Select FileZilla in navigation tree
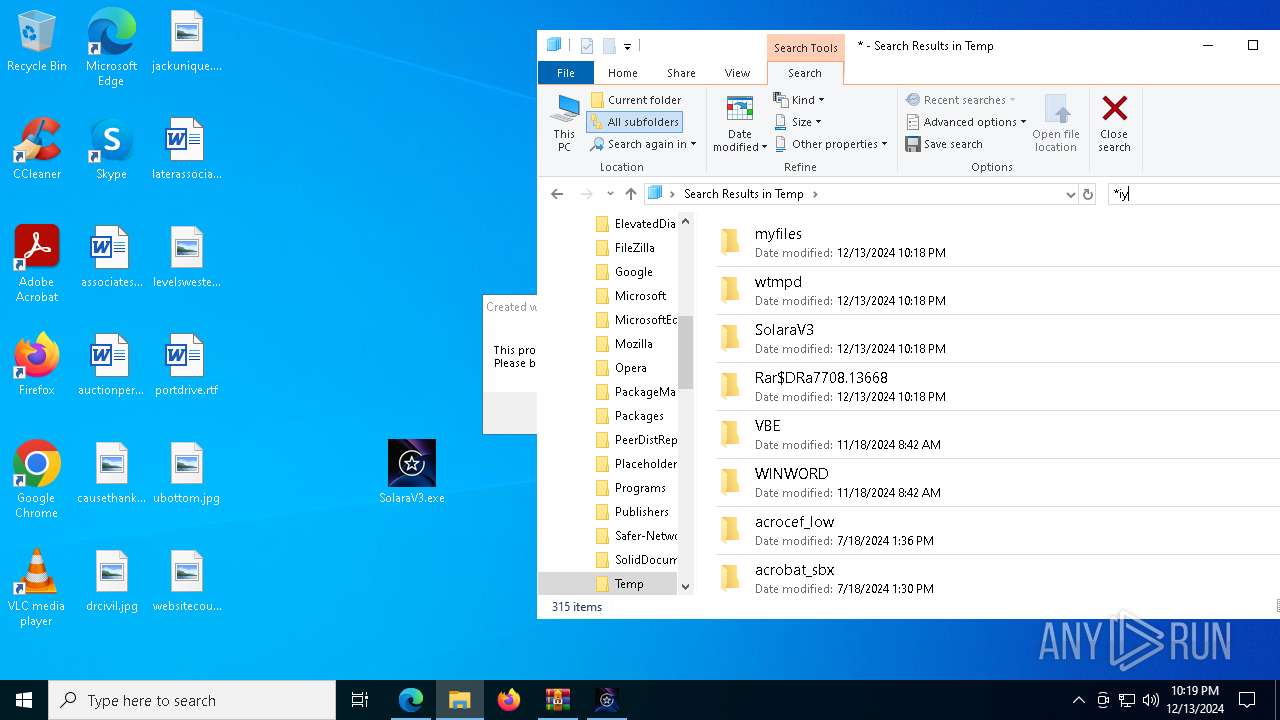The height and width of the screenshot is (720, 1280). pos(634,248)
